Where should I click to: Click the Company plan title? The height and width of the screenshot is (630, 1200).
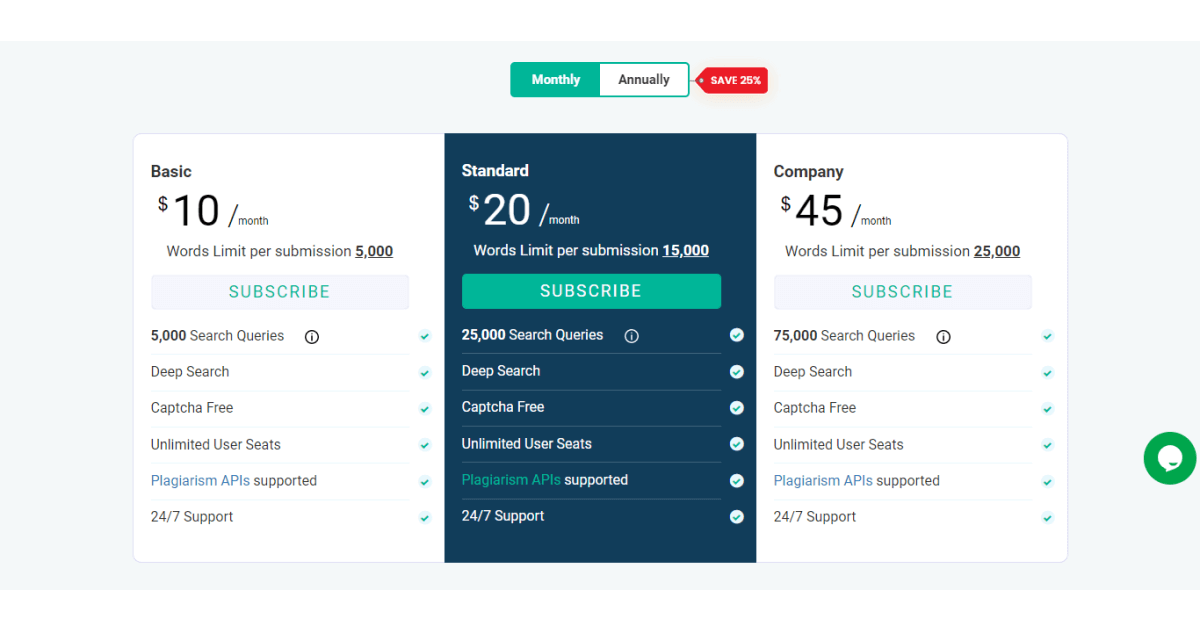pos(808,172)
